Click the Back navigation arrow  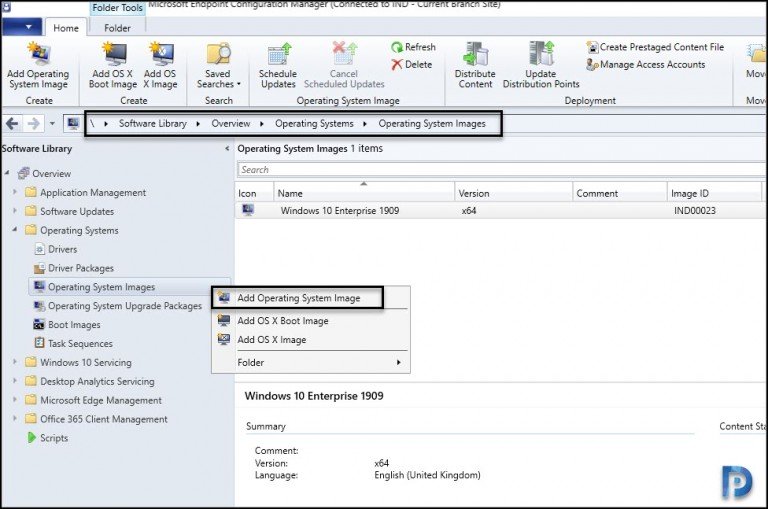[x=12, y=123]
